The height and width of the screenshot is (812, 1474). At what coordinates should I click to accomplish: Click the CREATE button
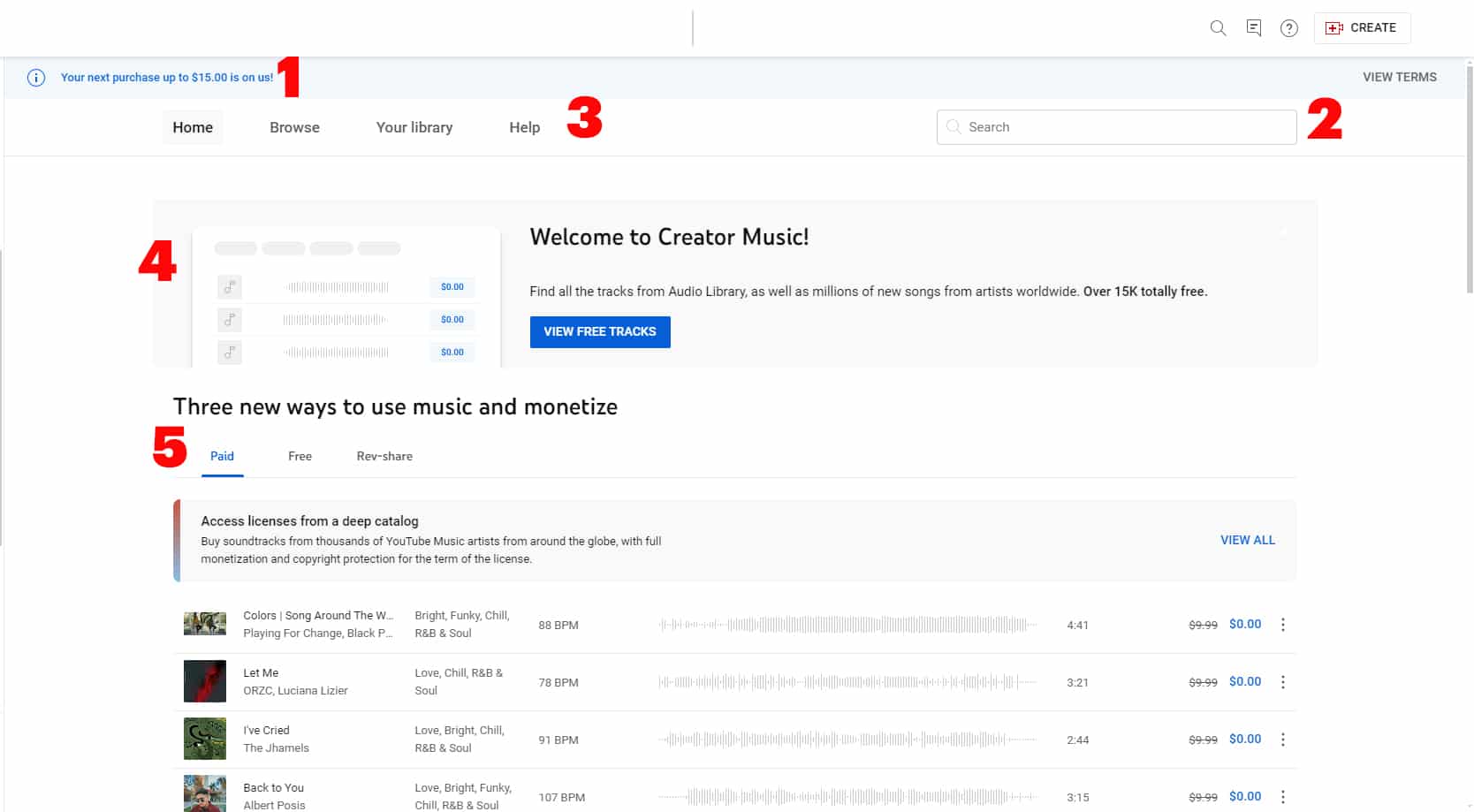[1362, 28]
